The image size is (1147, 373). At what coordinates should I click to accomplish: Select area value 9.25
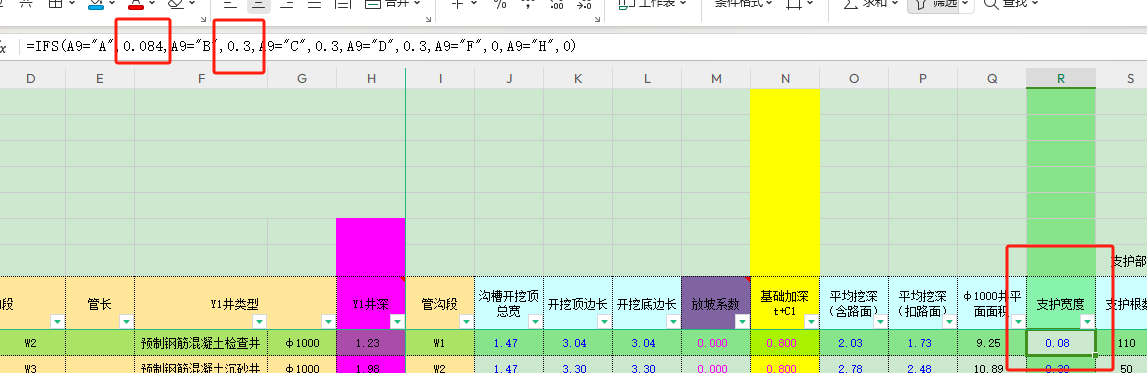(x=992, y=342)
